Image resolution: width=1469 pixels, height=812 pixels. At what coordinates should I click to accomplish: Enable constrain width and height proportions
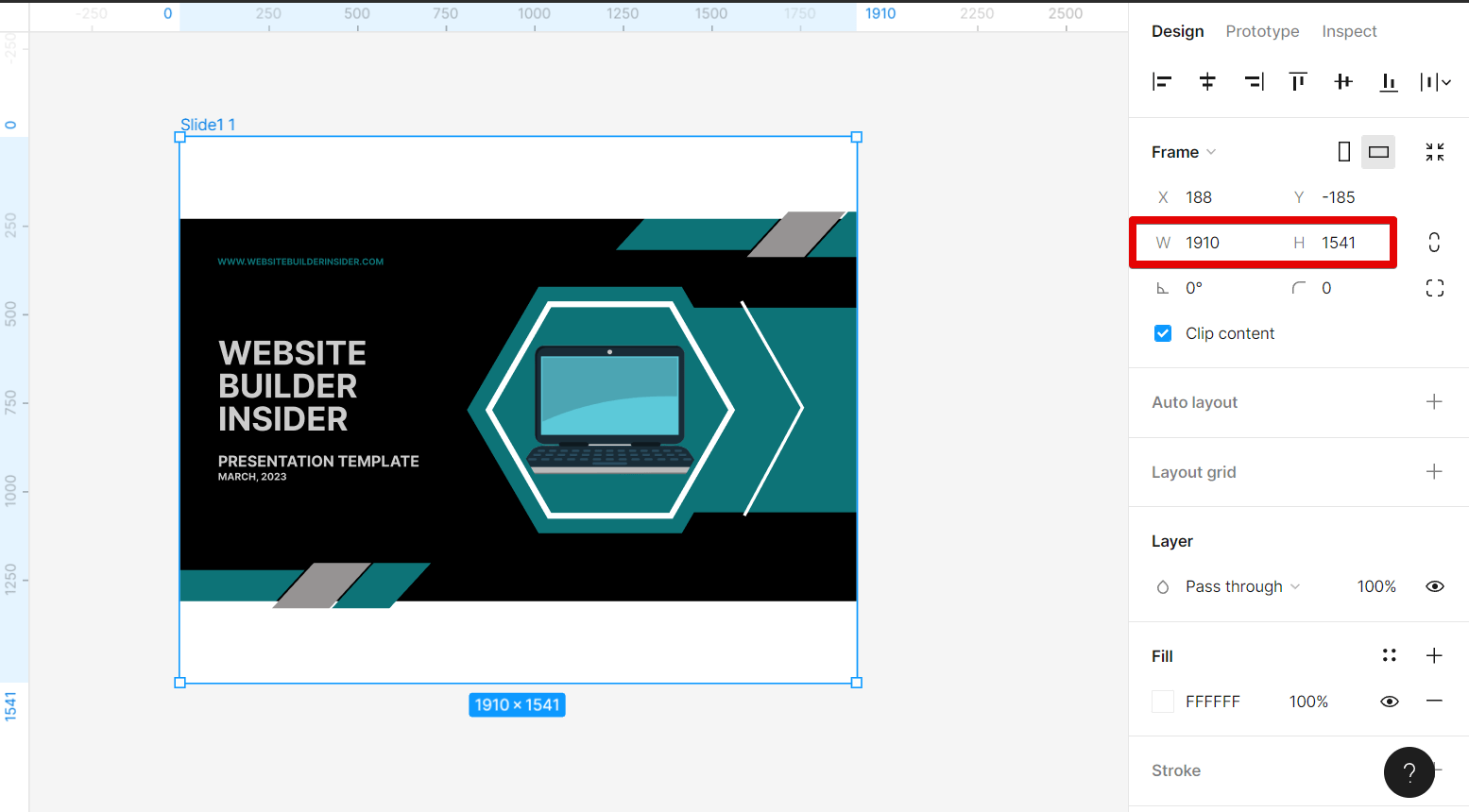coord(1434,243)
